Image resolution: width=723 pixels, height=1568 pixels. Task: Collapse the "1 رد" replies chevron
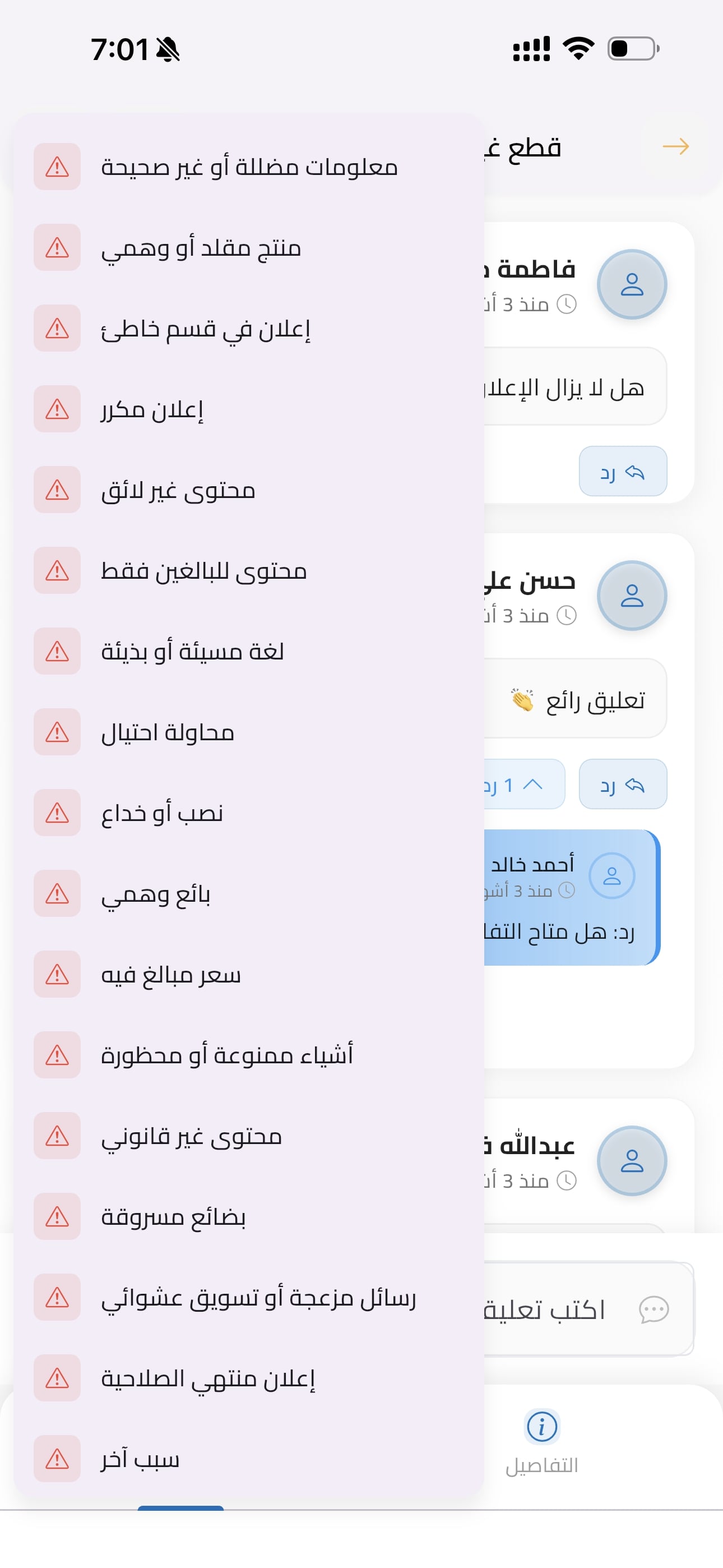532,784
